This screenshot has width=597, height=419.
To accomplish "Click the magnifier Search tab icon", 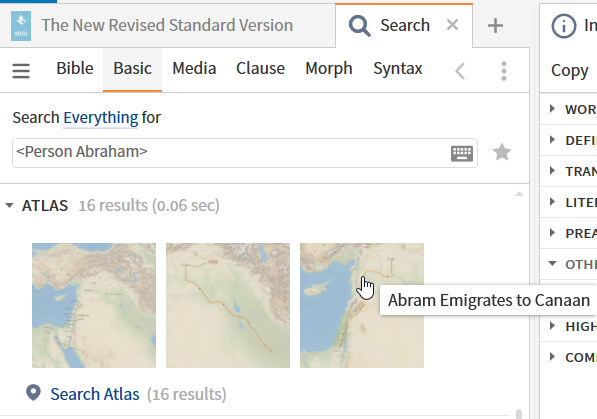I will point(359,26).
